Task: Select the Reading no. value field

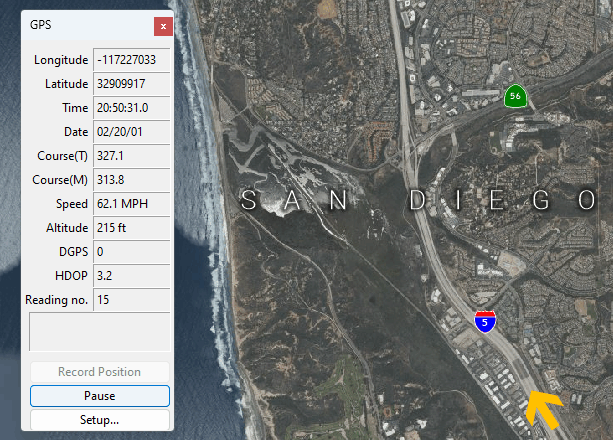Action: 132,300
